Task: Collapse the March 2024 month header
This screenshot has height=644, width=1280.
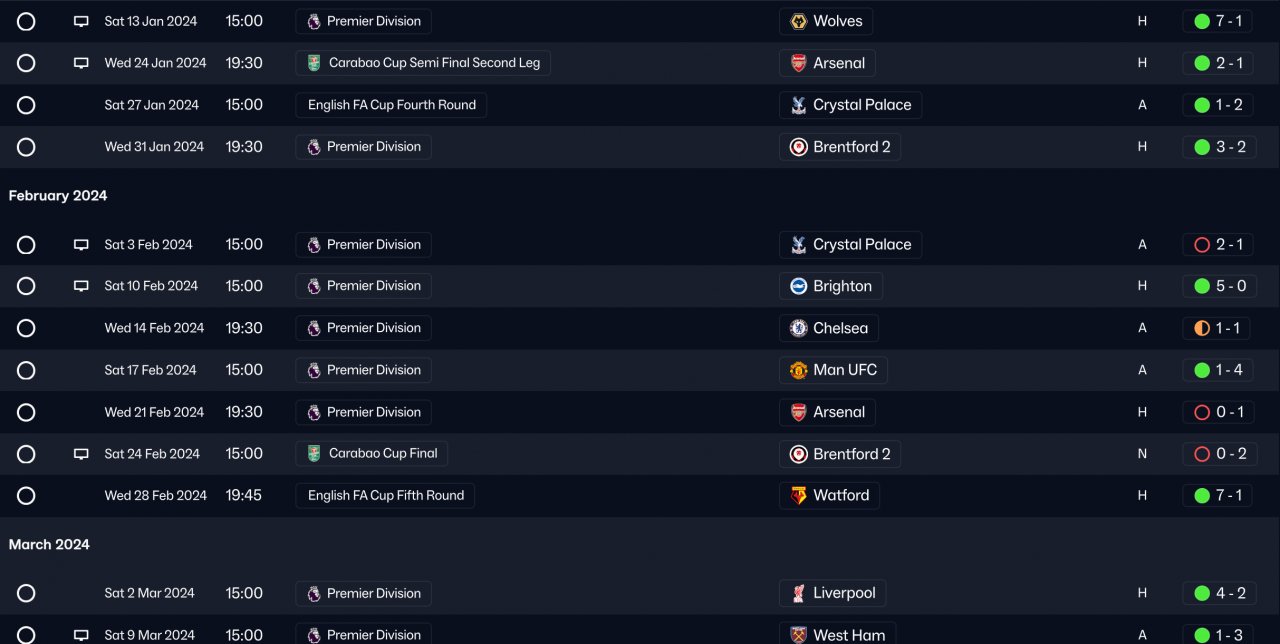Action: point(49,545)
